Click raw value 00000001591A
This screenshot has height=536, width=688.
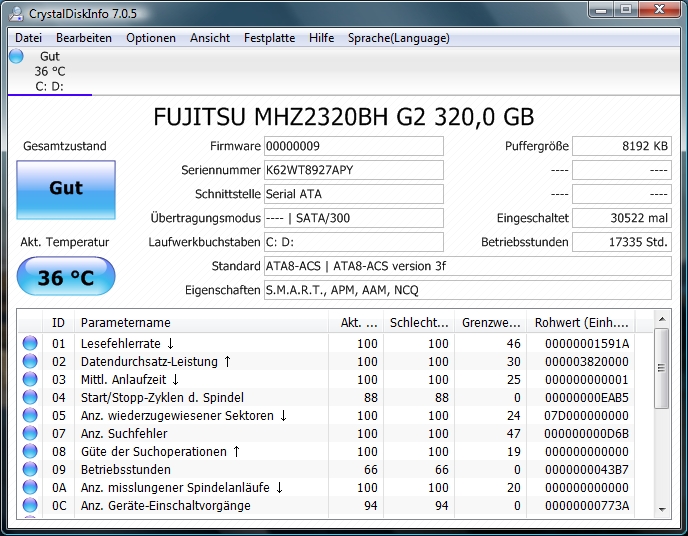tap(587, 343)
